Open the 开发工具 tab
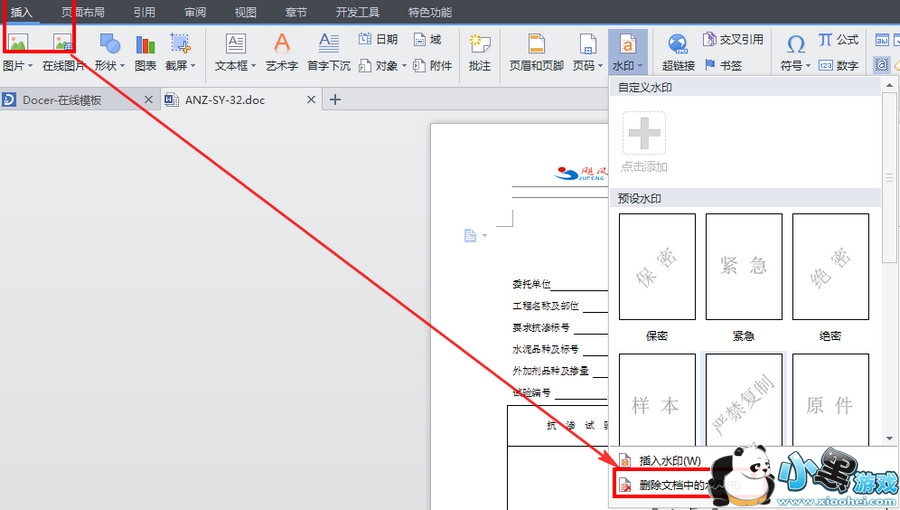This screenshot has height=510, width=900. tap(358, 12)
